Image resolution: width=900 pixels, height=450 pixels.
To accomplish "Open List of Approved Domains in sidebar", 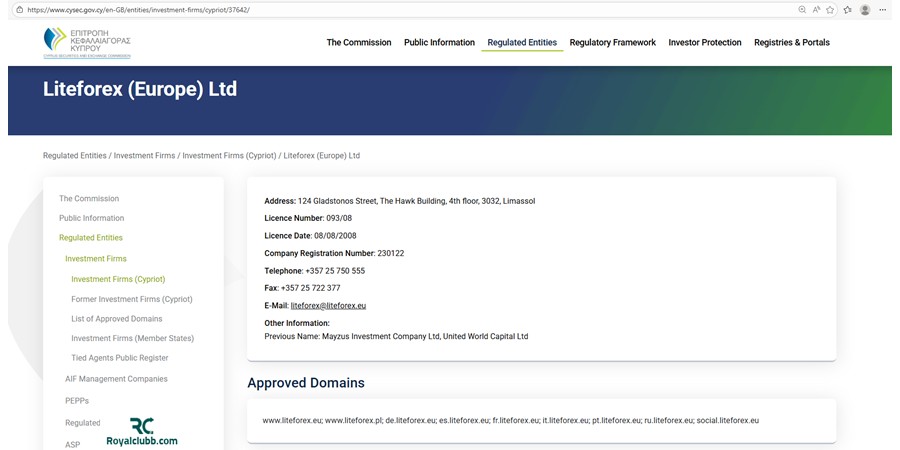I will pyautogui.click(x=116, y=319).
